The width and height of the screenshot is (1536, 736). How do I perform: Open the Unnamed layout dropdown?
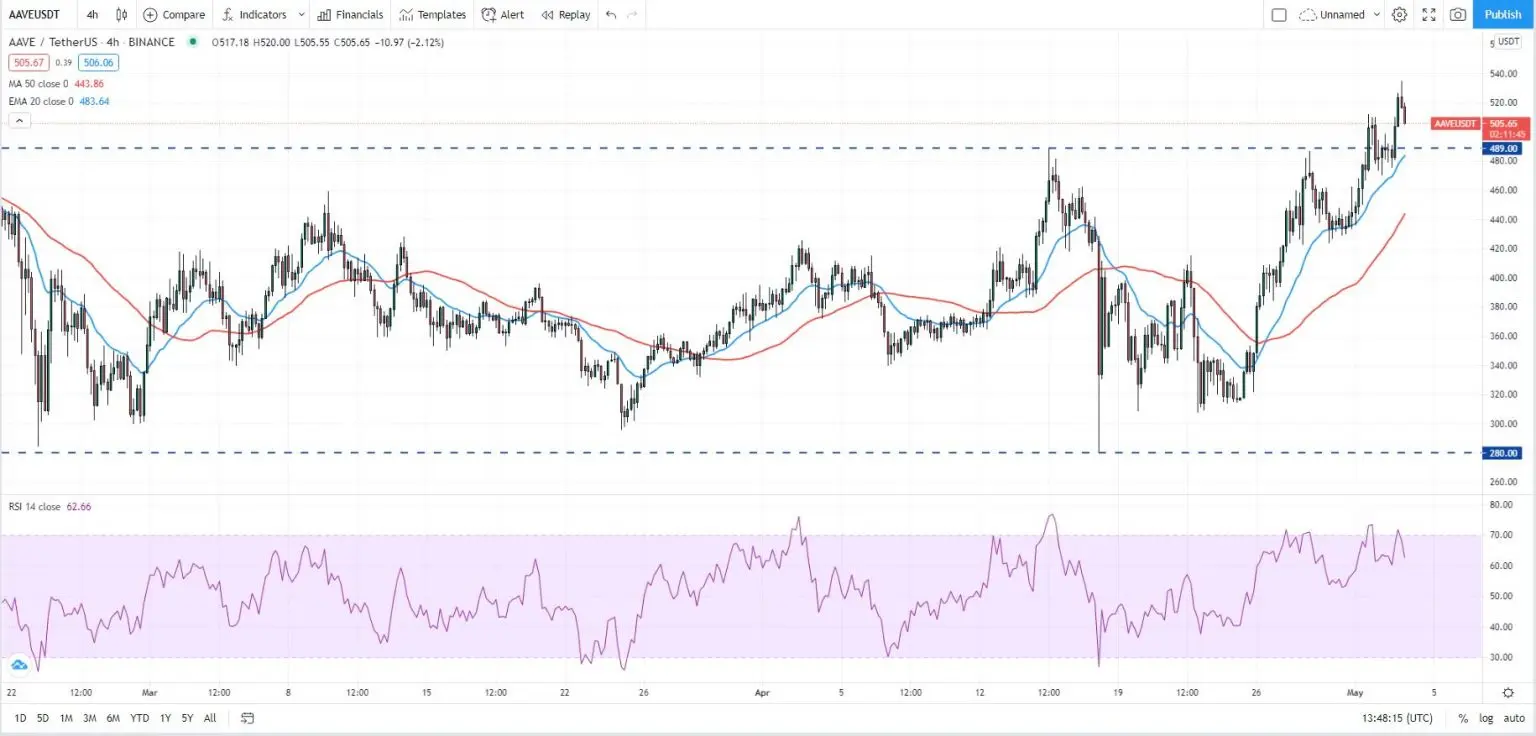pos(1340,15)
